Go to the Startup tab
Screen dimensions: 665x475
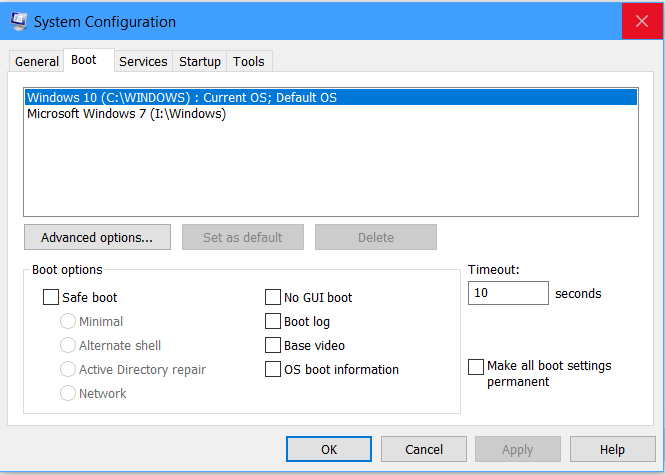(200, 61)
